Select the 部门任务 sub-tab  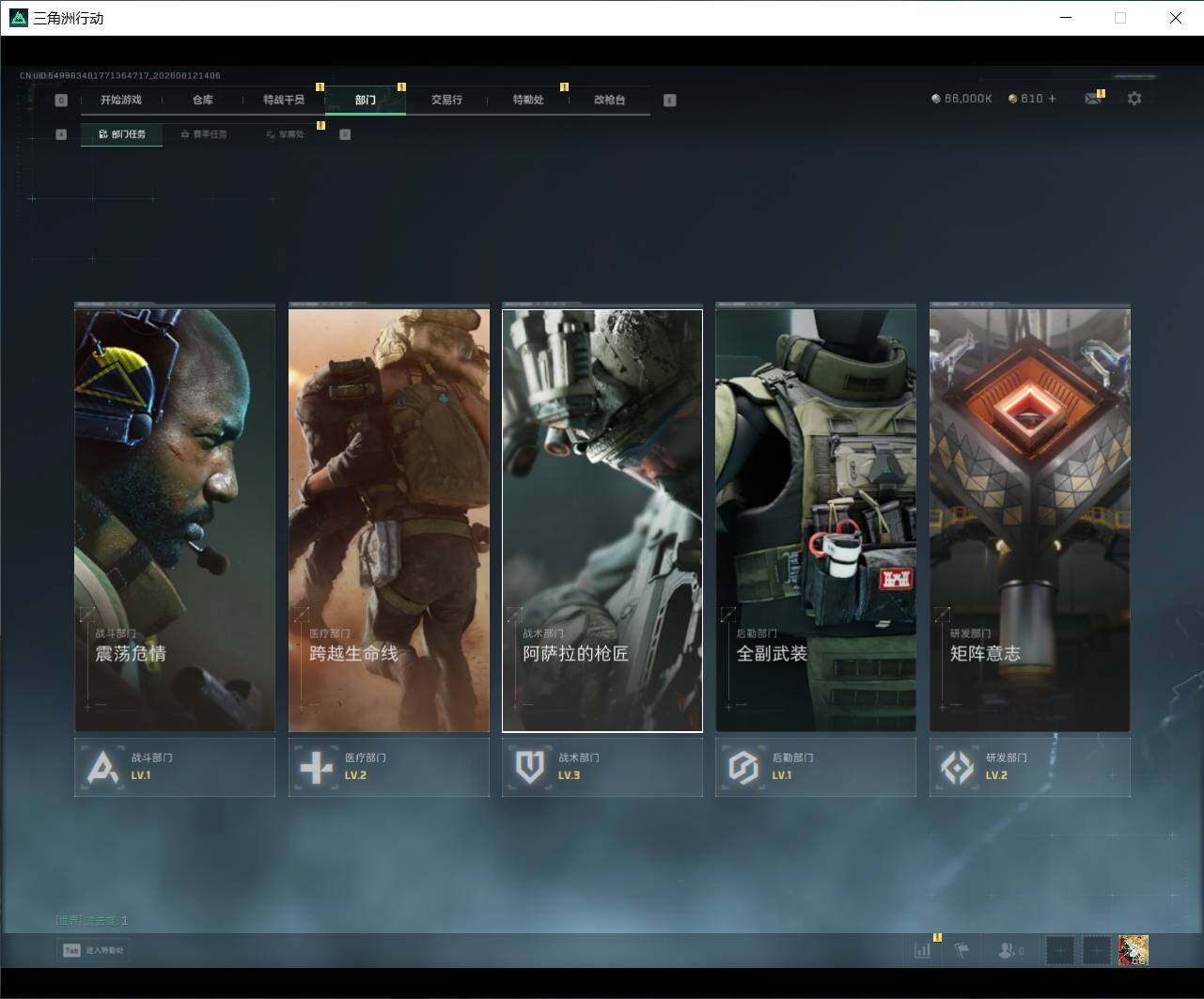click(x=122, y=134)
